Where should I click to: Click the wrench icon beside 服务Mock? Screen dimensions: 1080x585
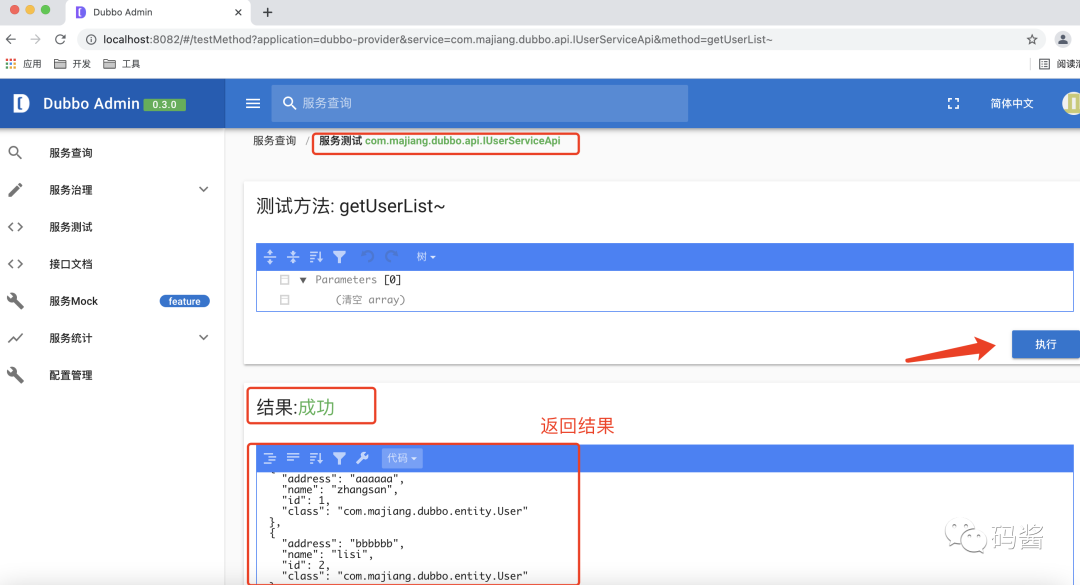15,301
